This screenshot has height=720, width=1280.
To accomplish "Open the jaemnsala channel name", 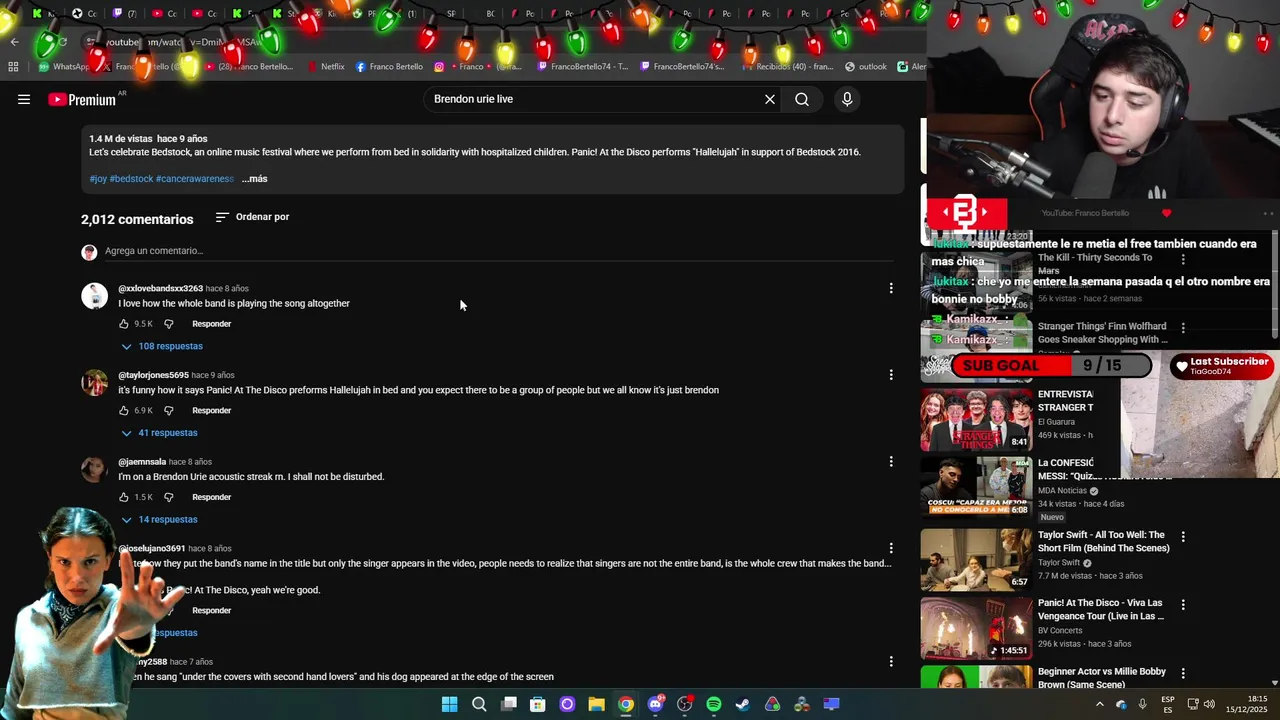I will click(x=142, y=462).
